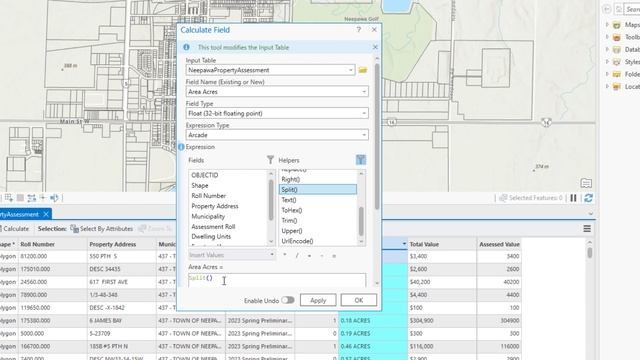The height and width of the screenshot is (360, 640).
Task: Click the Helpers list vertical scrollbar
Action: 361,220
